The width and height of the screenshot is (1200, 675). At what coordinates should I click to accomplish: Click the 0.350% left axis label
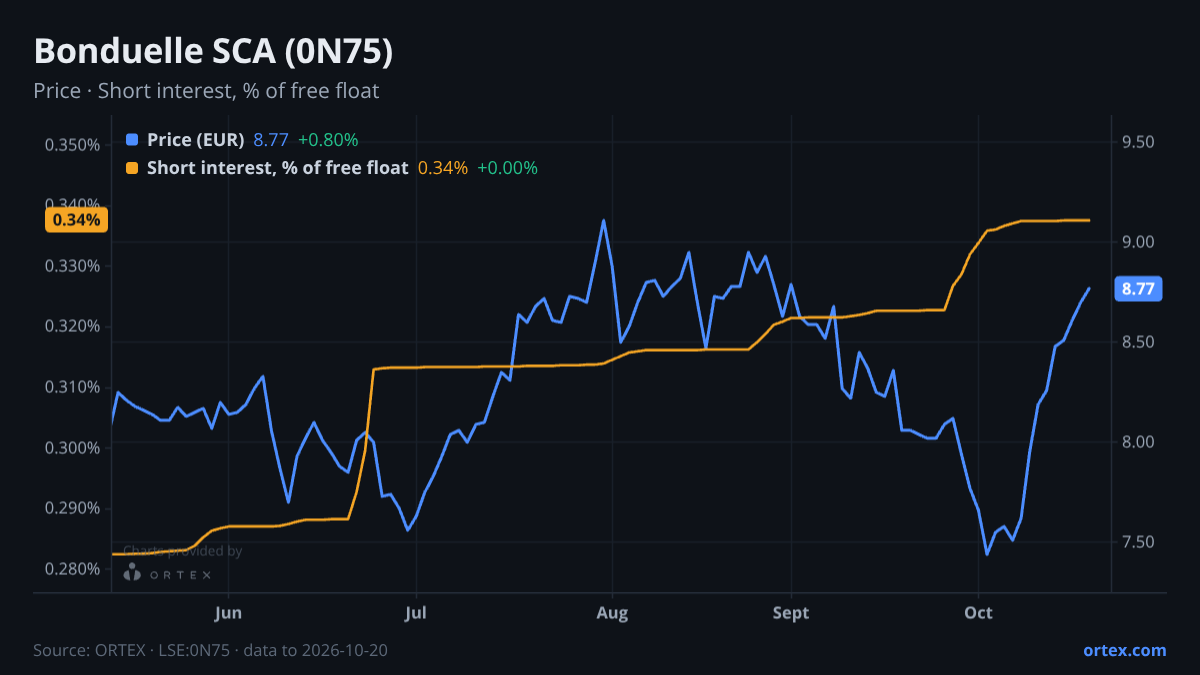click(x=72, y=144)
